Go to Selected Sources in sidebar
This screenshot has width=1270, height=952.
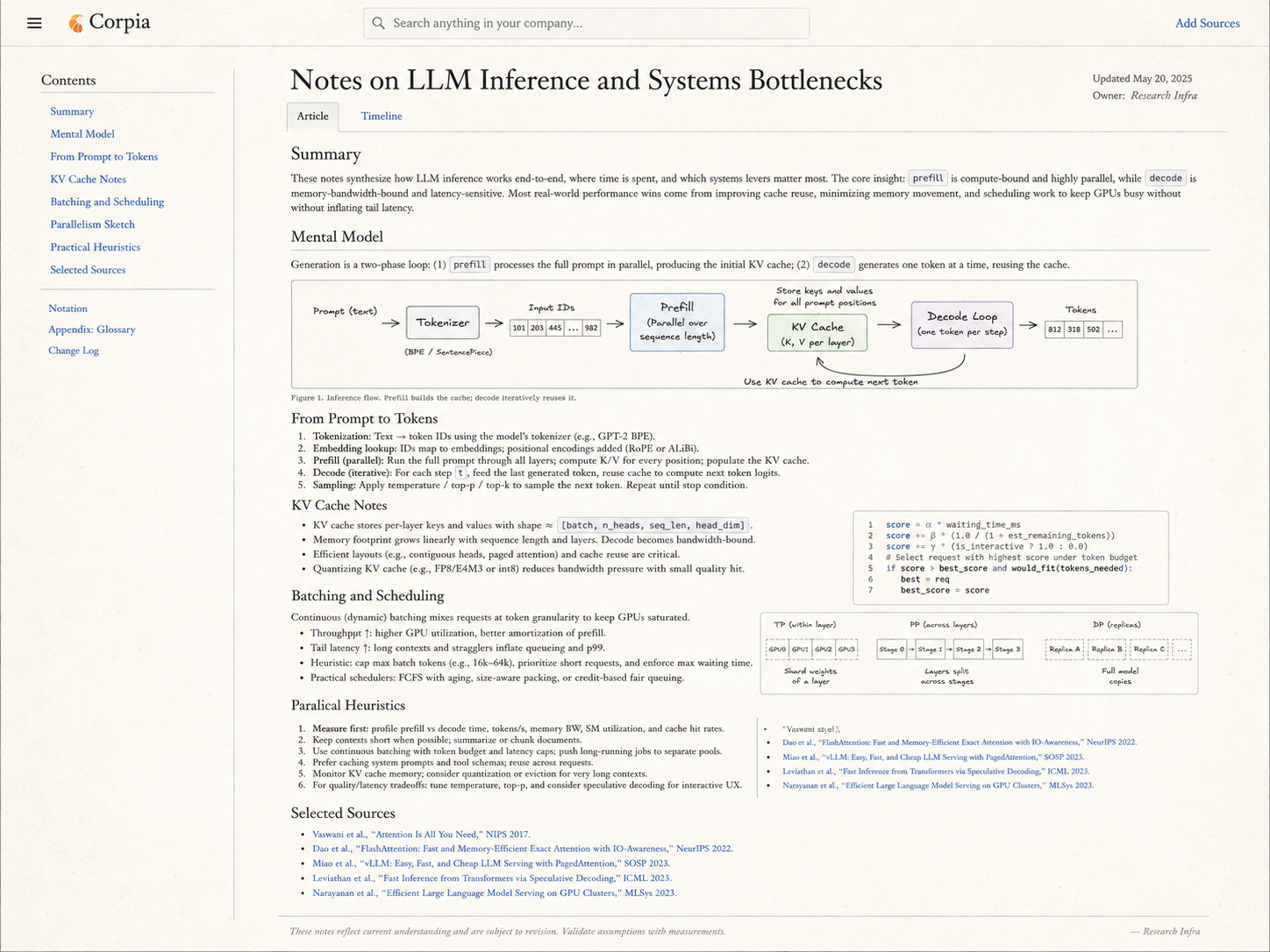(x=88, y=270)
